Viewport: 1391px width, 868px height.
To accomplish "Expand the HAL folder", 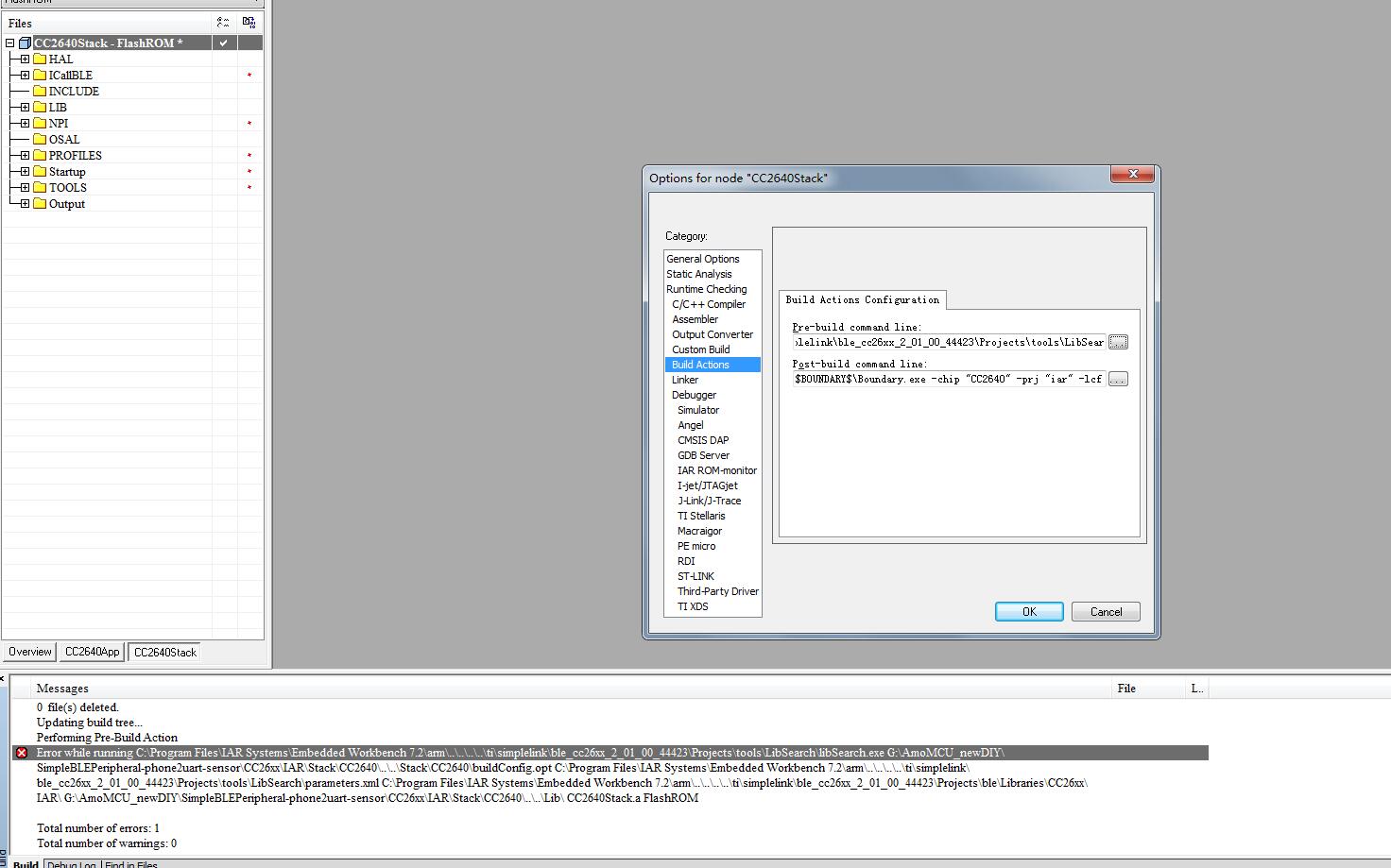I will [25, 60].
